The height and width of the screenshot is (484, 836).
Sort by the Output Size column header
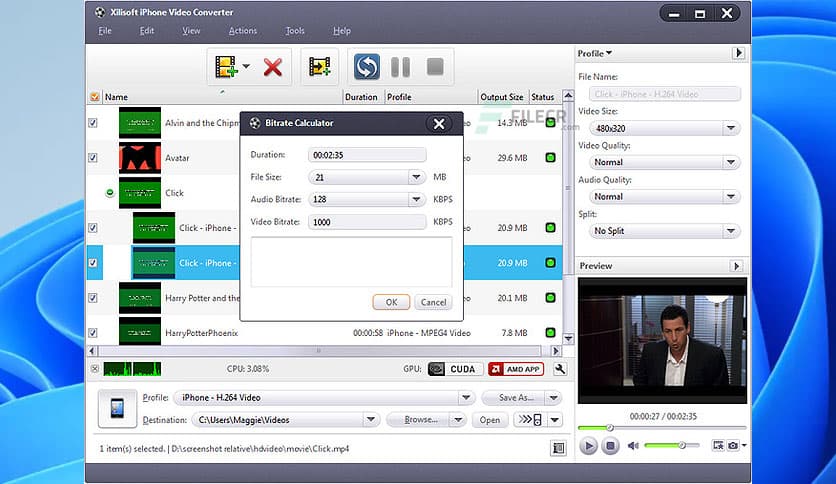pos(502,97)
